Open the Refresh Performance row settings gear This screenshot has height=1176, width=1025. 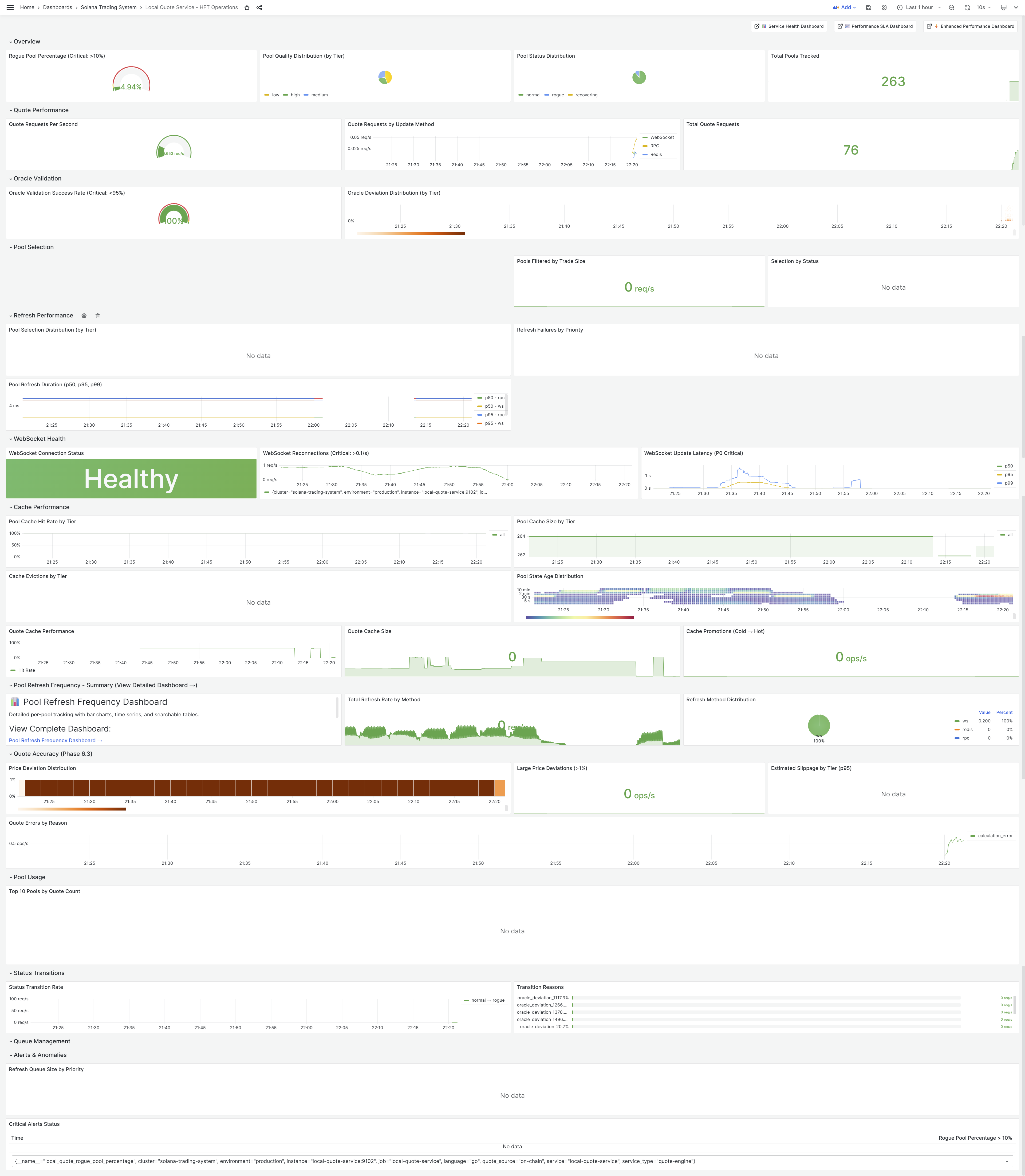(84, 316)
